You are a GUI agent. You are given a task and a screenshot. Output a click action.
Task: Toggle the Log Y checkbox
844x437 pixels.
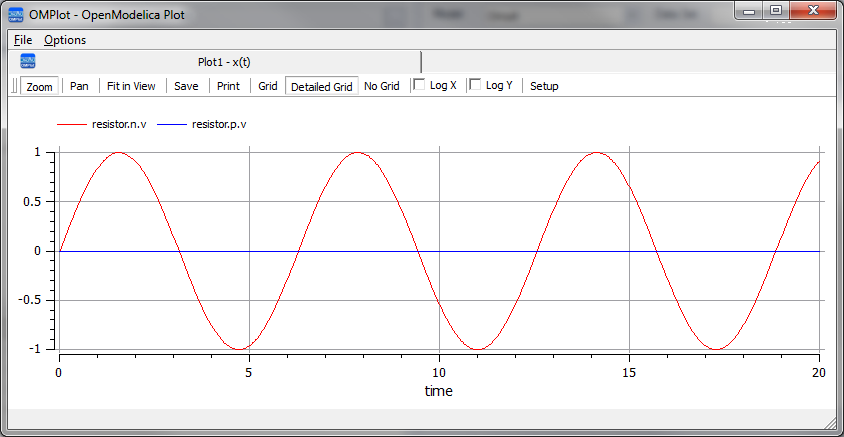point(476,85)
